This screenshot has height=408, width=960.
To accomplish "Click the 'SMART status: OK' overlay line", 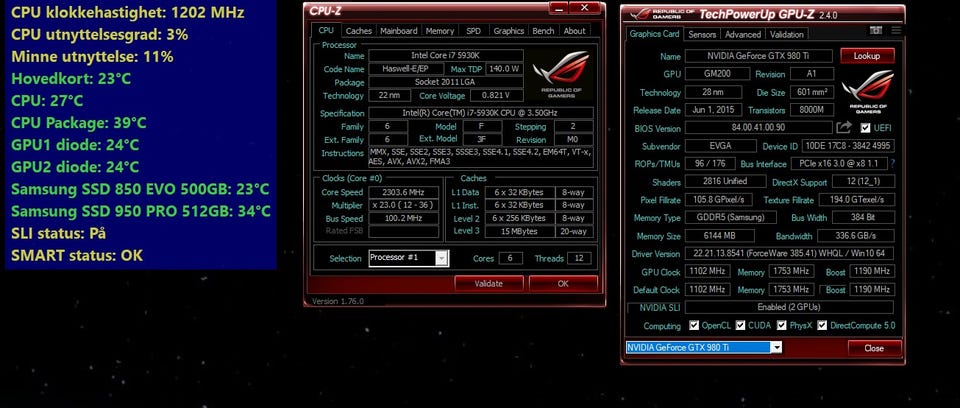I will (x=77, y=255).
